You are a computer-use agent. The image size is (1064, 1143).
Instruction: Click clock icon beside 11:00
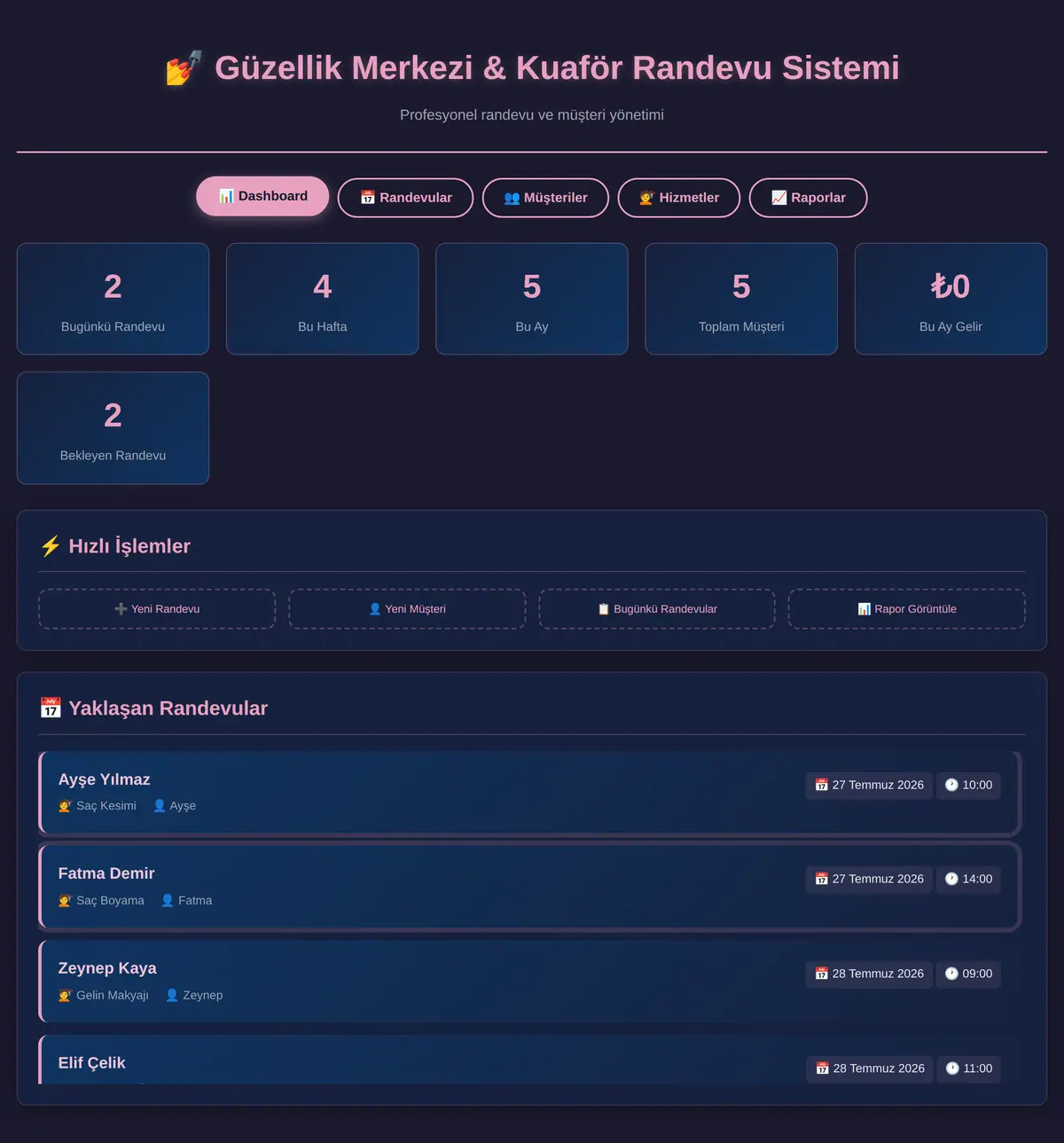952,1069
